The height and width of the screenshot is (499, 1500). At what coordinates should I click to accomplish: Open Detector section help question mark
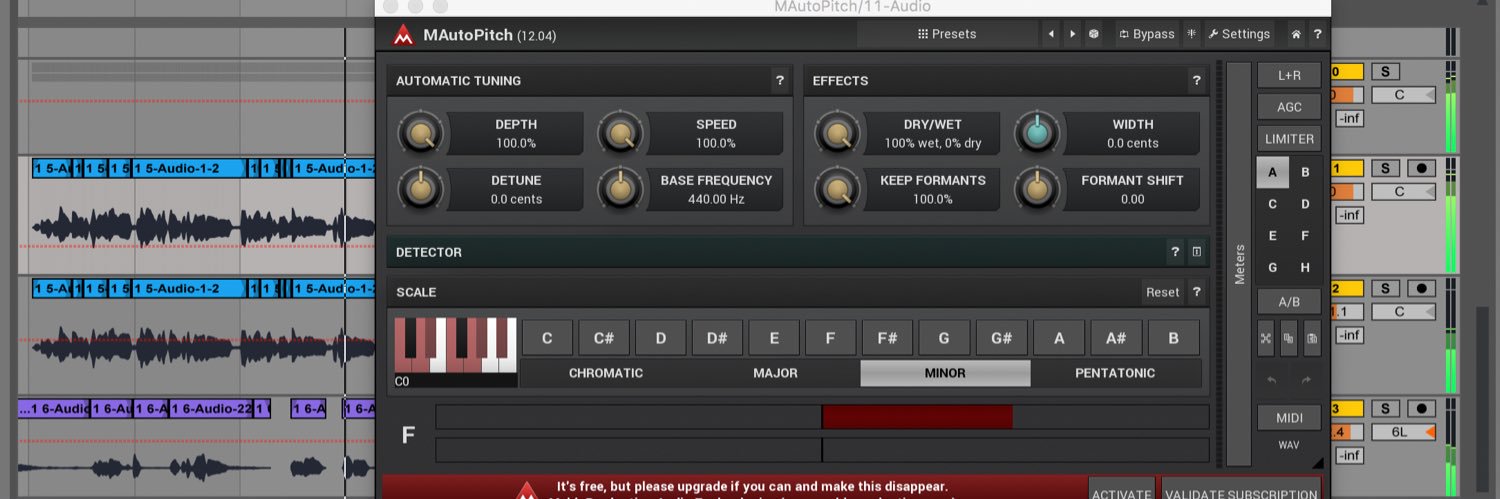[x=1176, y=252]
